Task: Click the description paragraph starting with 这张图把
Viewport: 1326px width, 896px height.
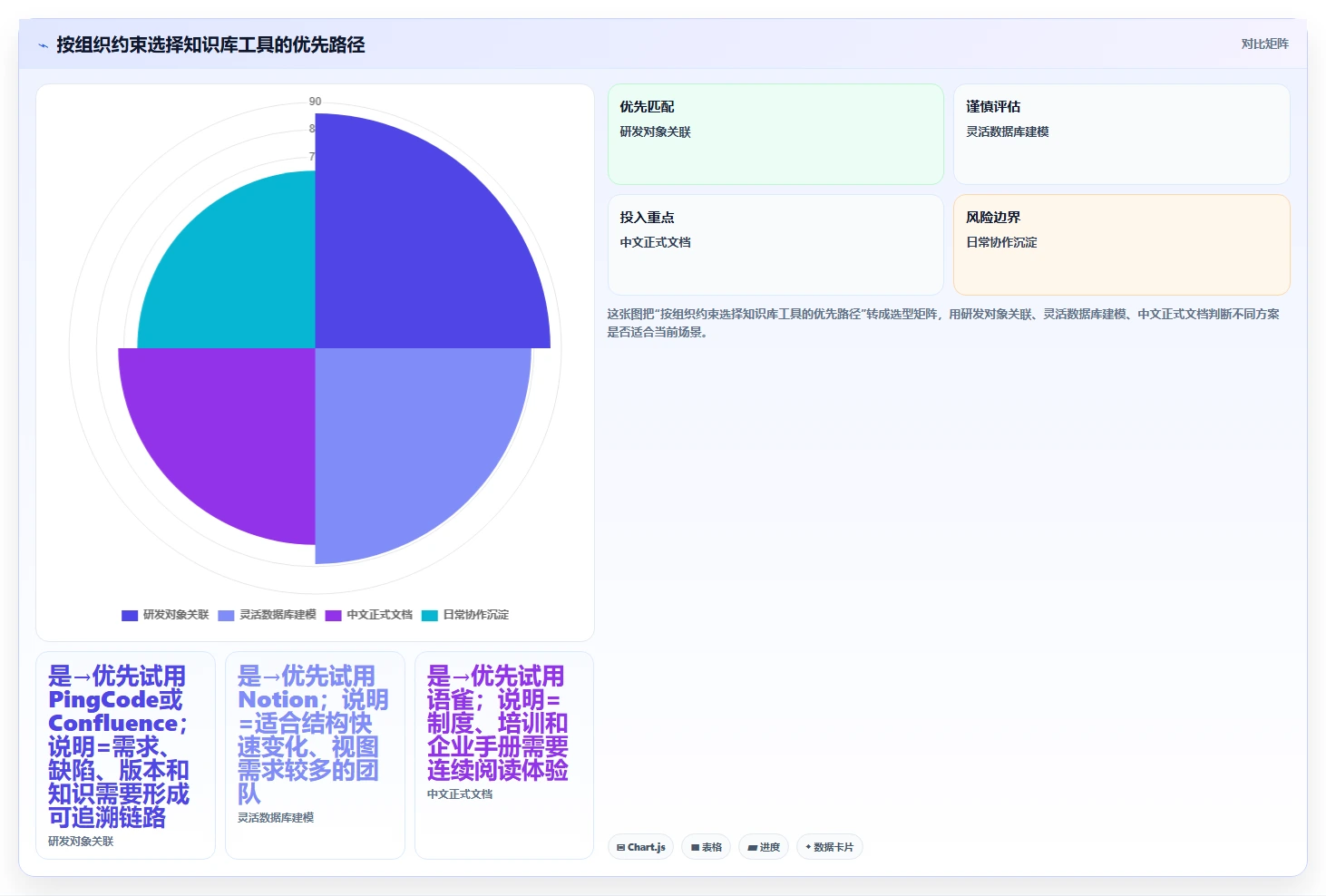Action: [943, 323]
